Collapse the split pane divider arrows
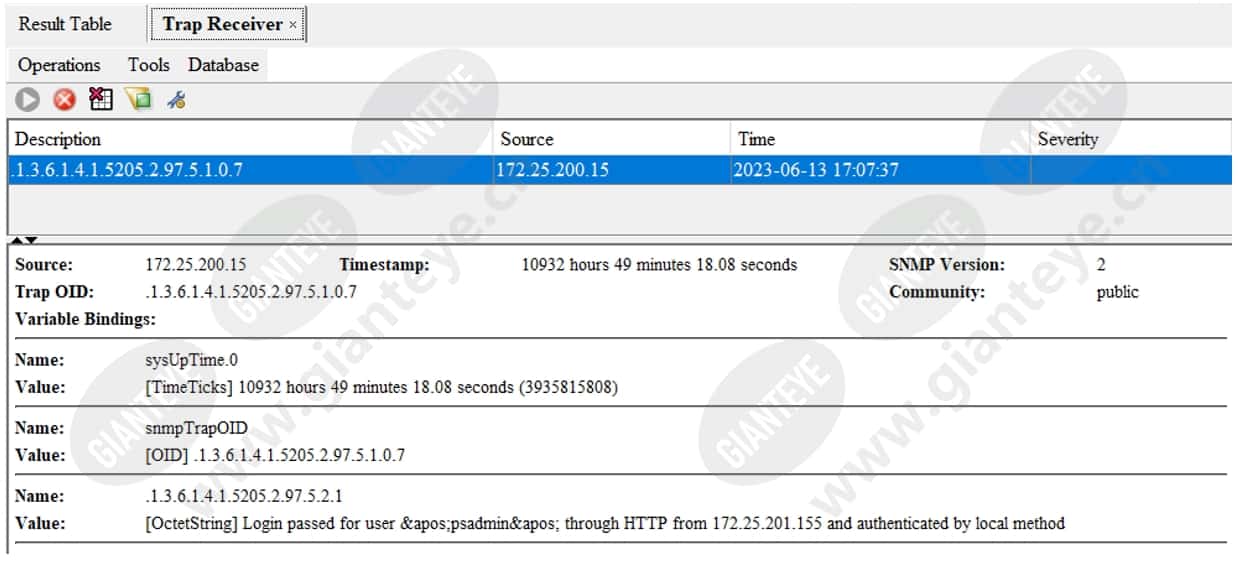 coord(26,240)
